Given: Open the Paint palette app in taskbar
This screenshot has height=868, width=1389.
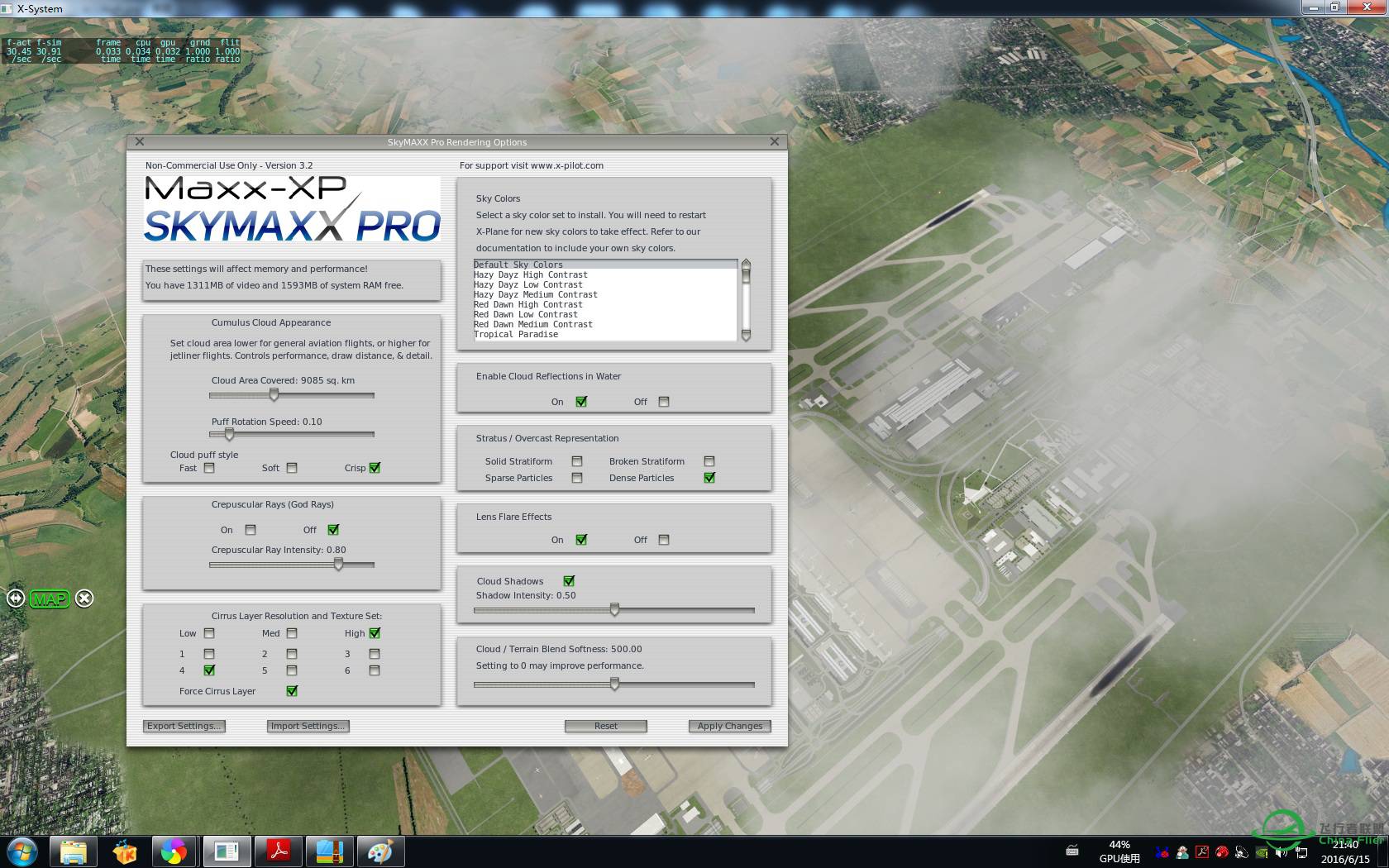Looking at the screenshot, I should point(380,851).
